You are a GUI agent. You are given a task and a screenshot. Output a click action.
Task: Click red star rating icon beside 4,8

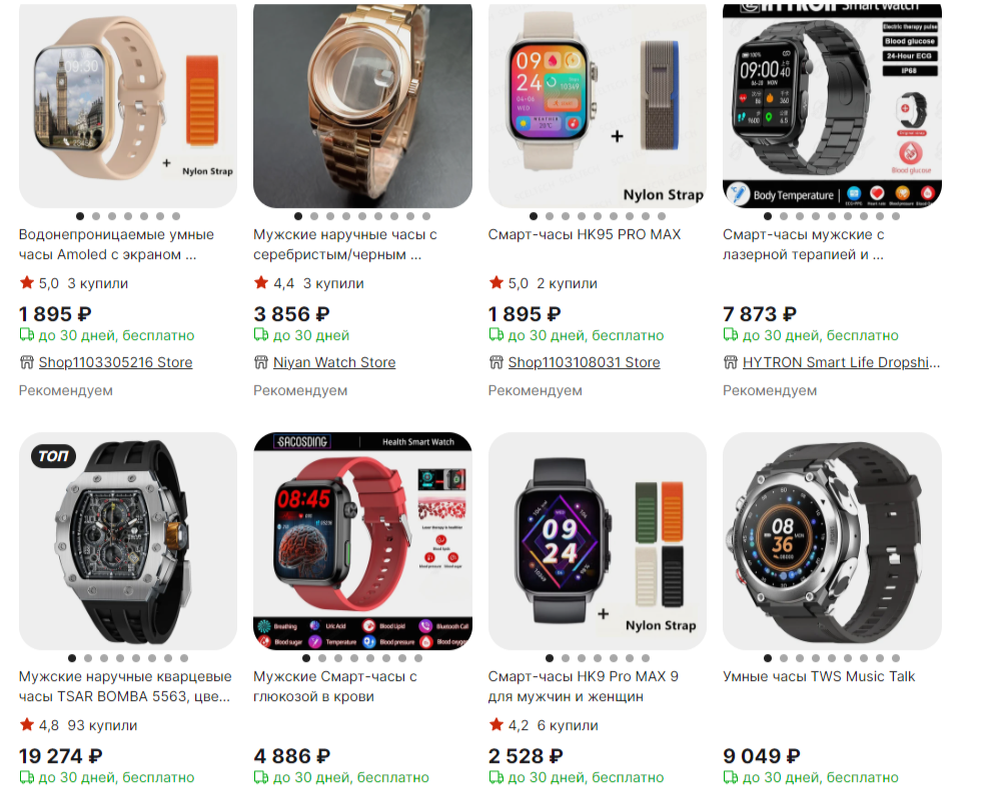pyautogui.click(x=27, y=725)
